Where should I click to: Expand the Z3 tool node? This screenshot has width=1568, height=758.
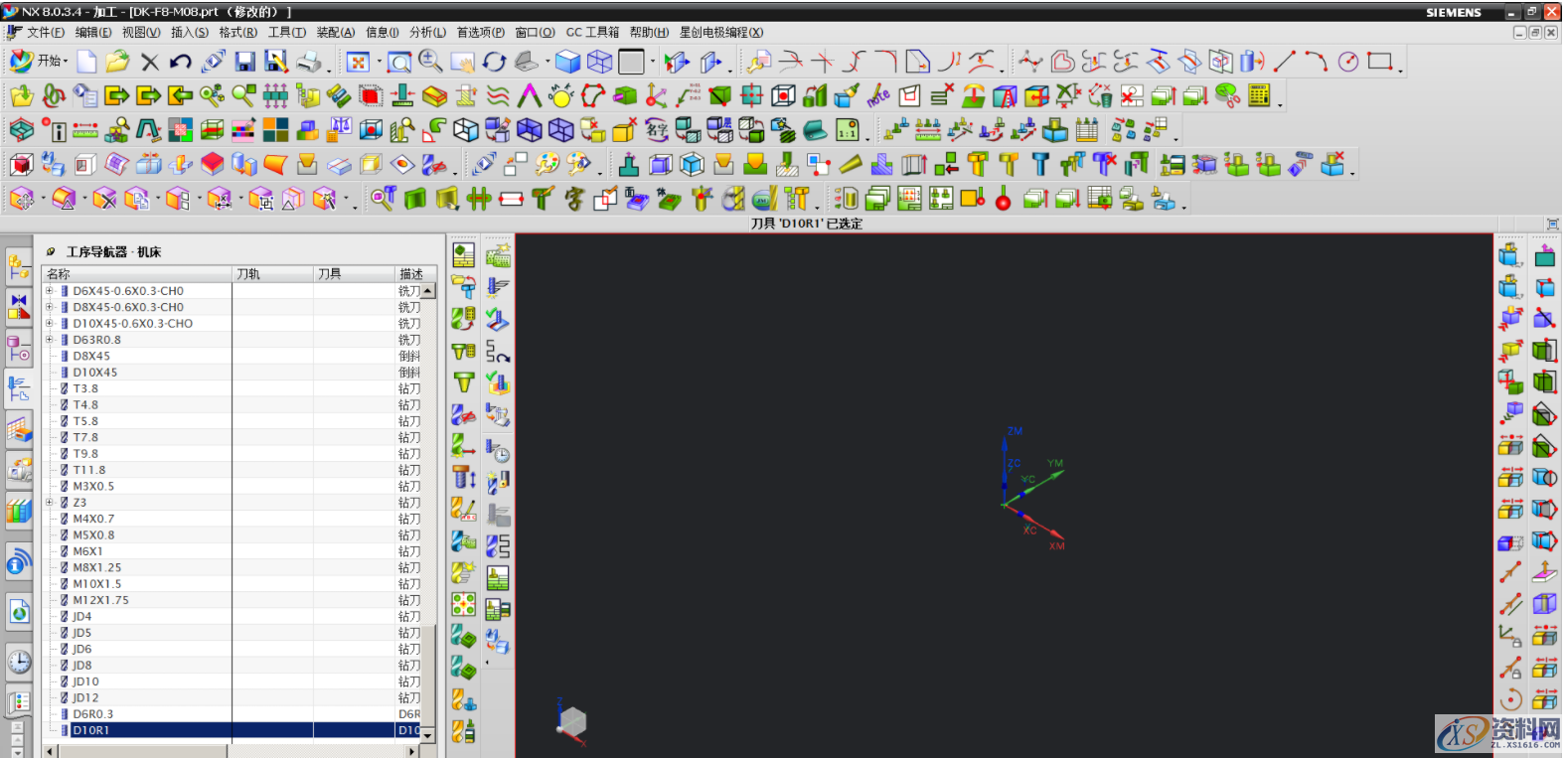point(49,503)
